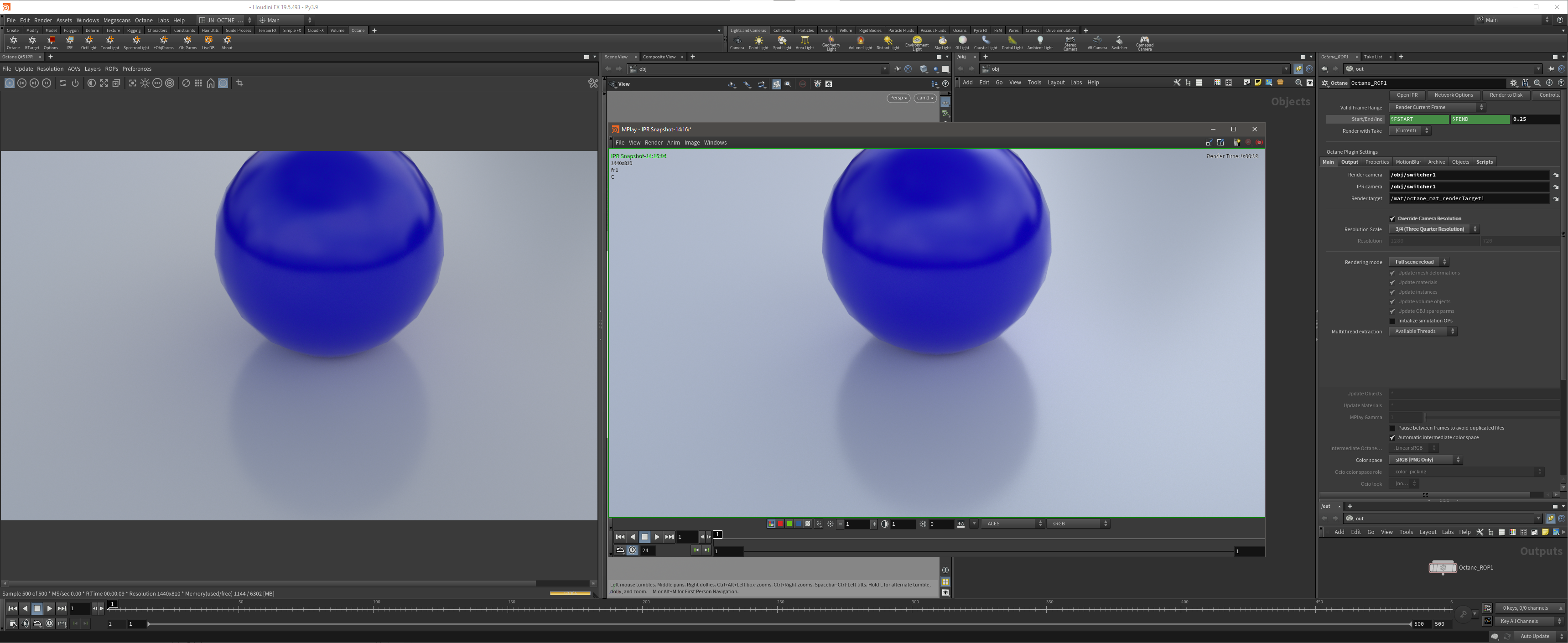Click the Switcher camera shelf icon
1568x643 pixels.
[x=1119, y=41]
